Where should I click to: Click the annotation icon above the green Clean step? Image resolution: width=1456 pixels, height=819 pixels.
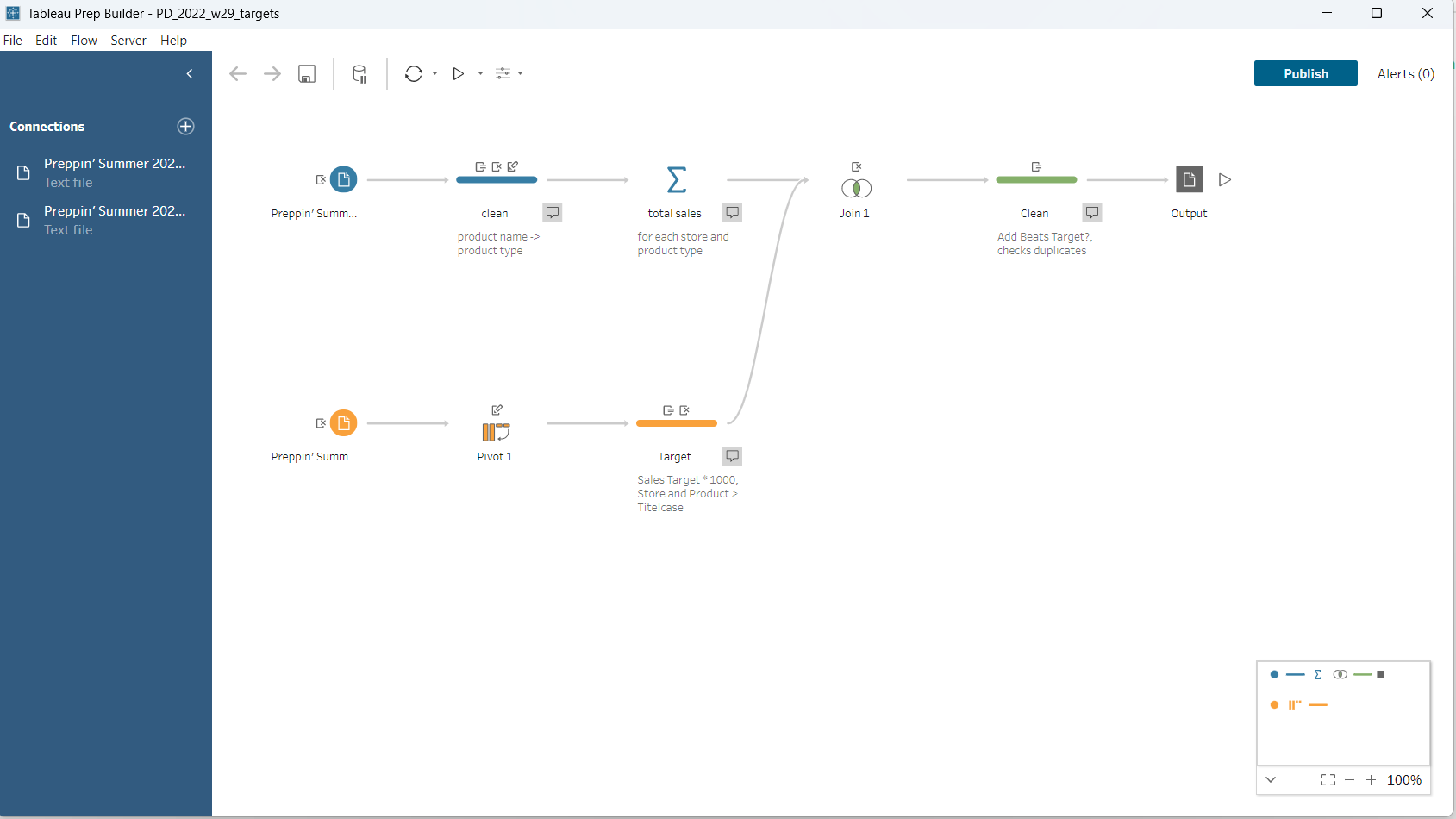tap(1036, 166)
